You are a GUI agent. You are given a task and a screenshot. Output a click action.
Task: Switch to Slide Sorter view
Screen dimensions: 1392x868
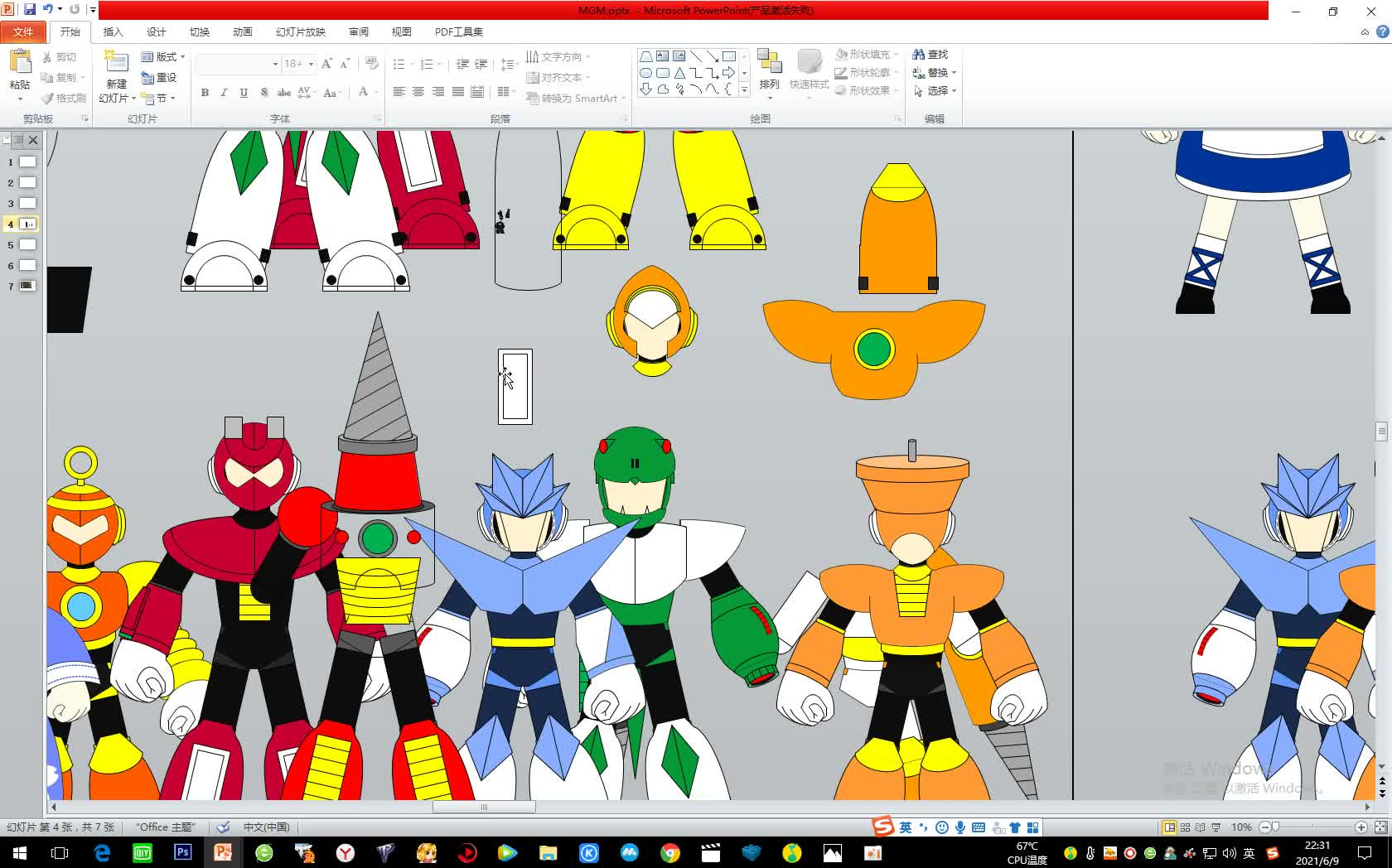[x=1185, y=827]
